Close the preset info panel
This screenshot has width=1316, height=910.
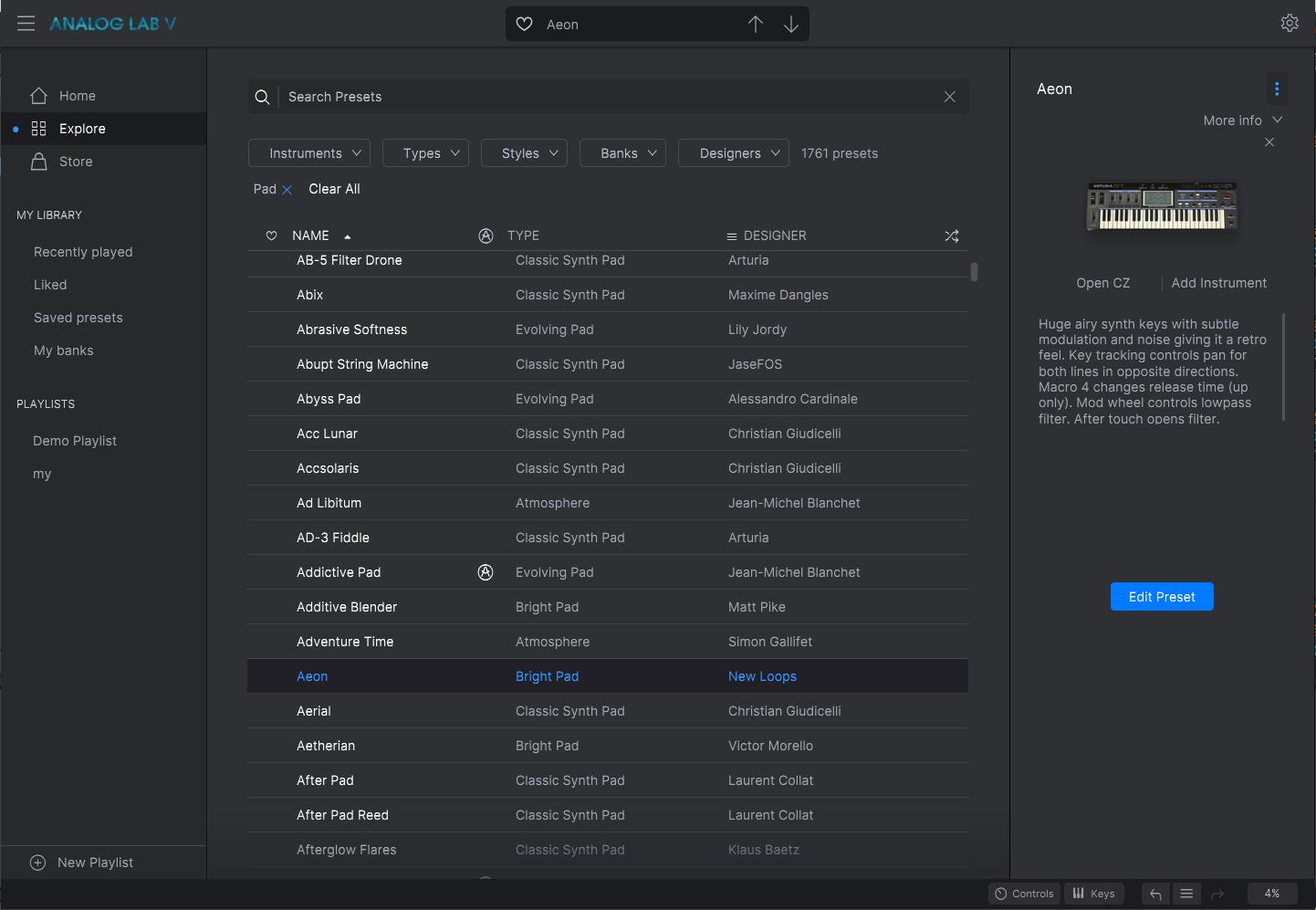(1269, 142)
